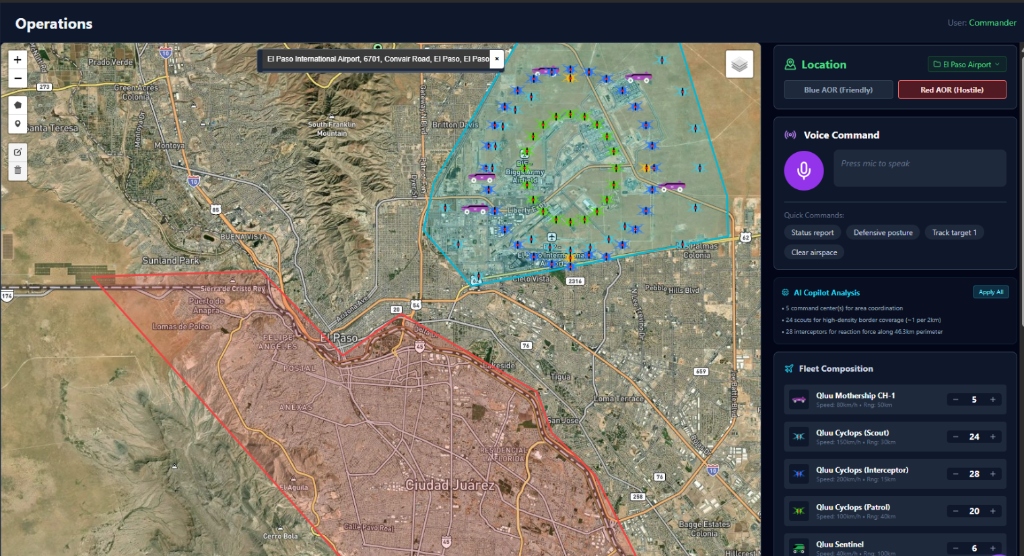The image size is (1024, 556).
Task: Click the Qluu Cyclops (Interceptor) name
Action: [862, 470]
